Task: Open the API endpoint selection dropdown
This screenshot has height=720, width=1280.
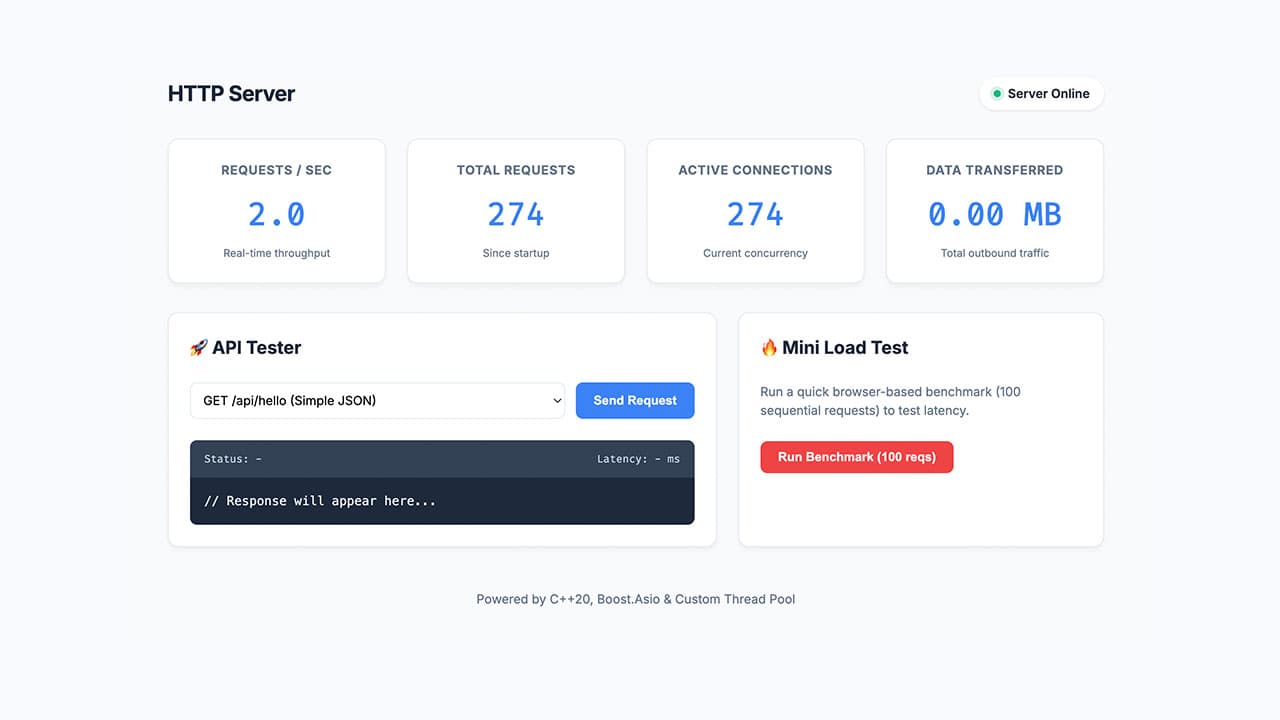Action: [x=377, y=400]
